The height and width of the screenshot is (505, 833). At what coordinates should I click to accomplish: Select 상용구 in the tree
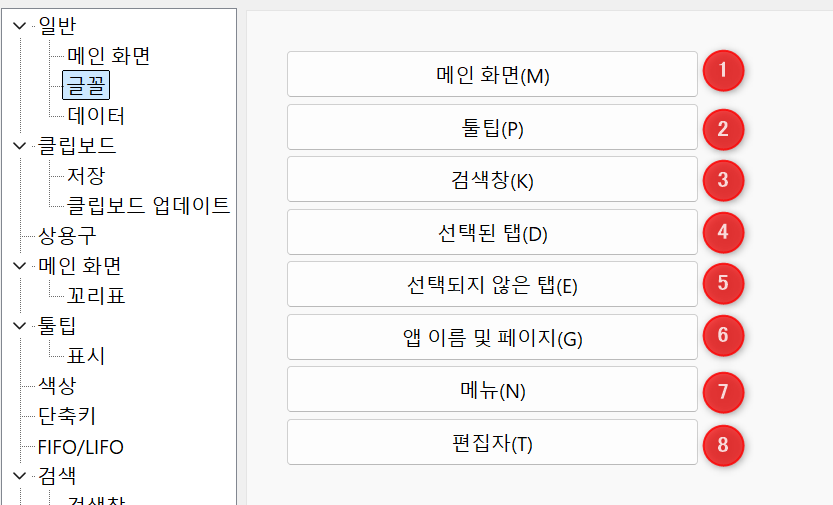tap(67, 236)
